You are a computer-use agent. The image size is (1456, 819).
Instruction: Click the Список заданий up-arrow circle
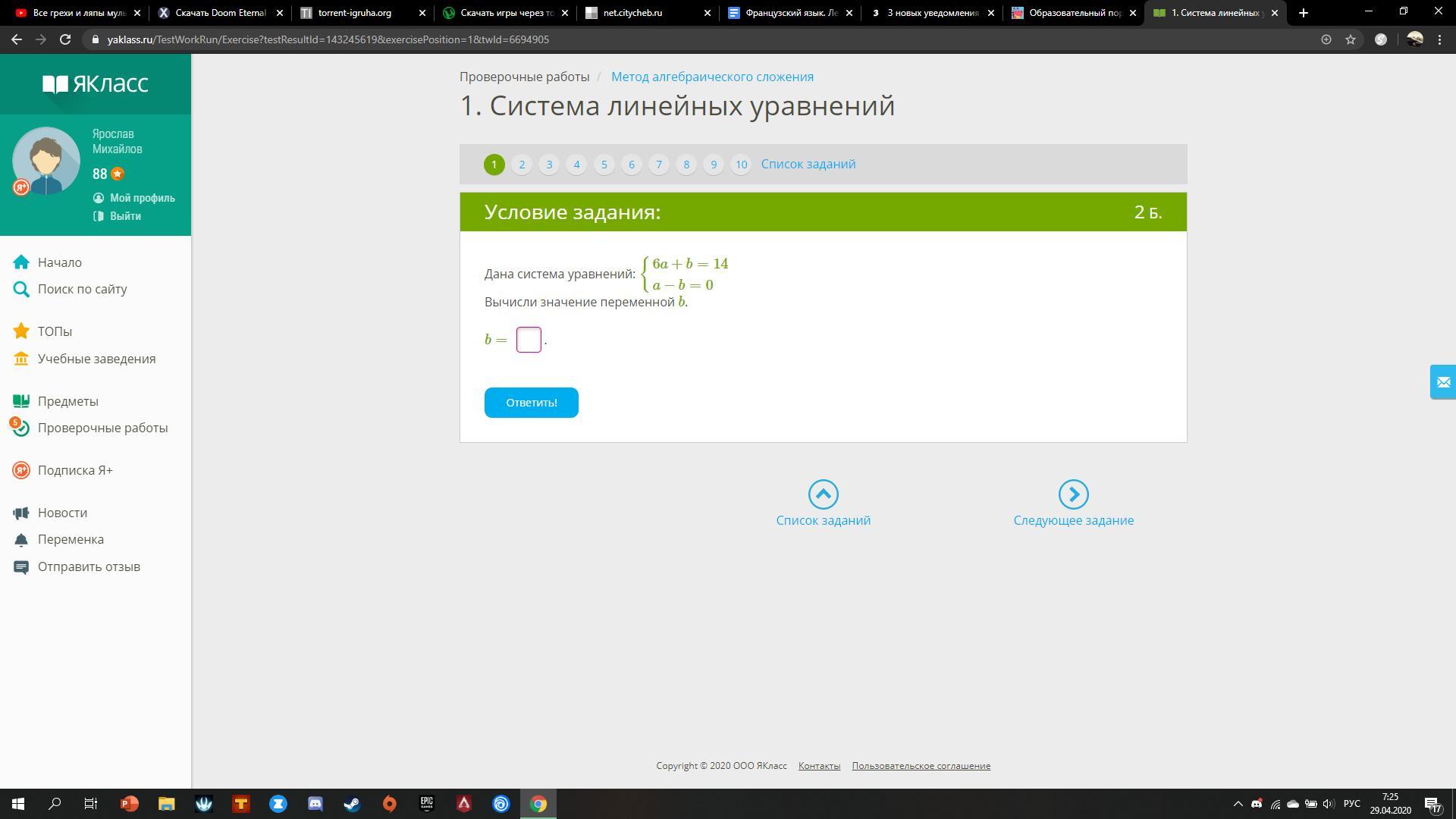tap(823, 494)
